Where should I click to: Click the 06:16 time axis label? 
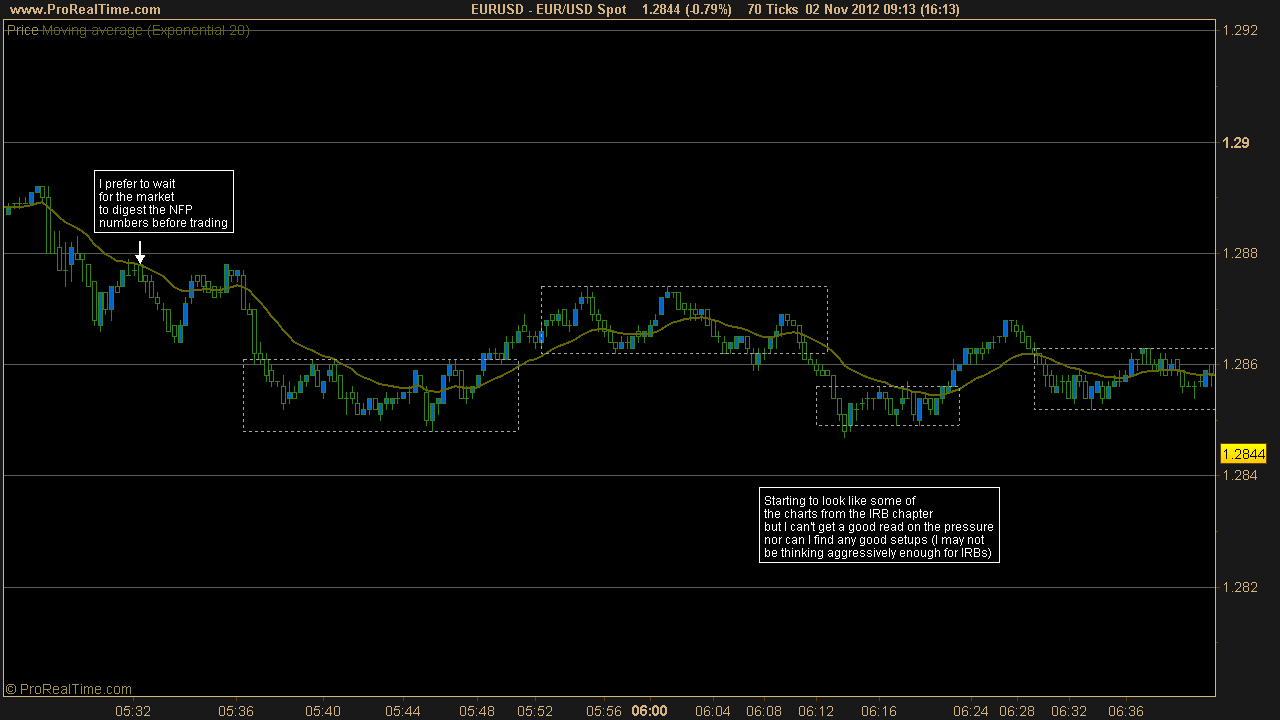(x=879, y=711)
